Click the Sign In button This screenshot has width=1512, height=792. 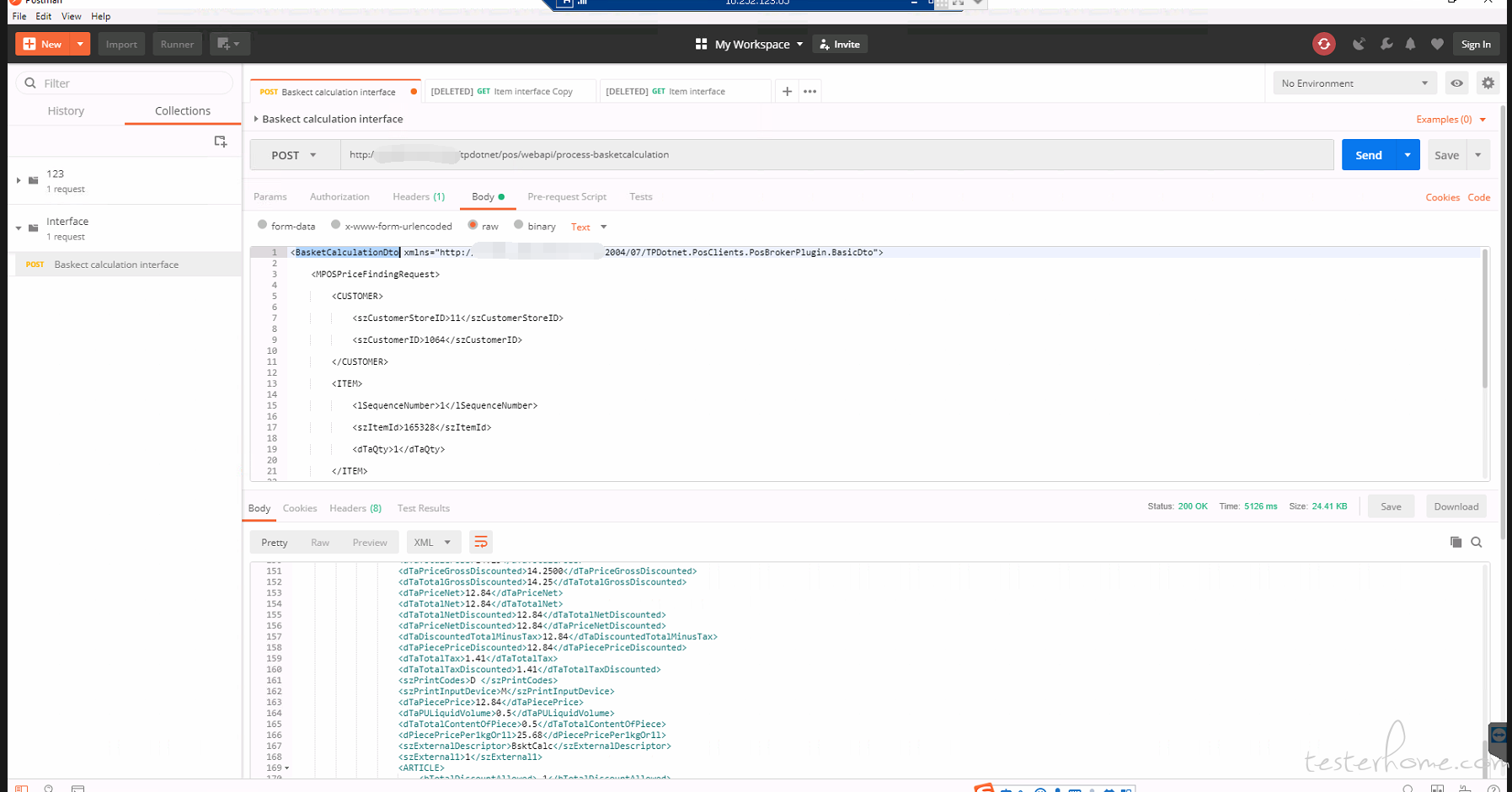[1476, 44]
